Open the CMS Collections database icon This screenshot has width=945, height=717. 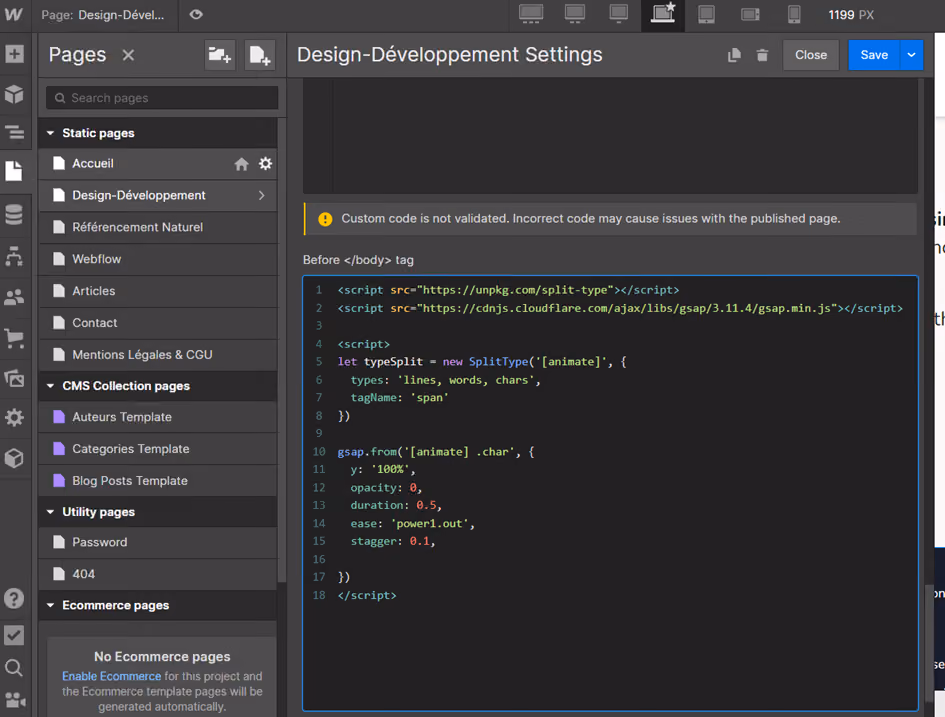pos(14,214)
